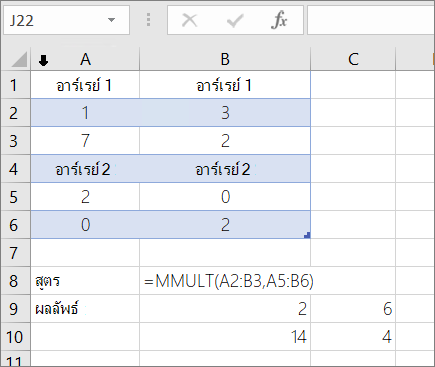435x367 pixels.
Task: Open the Name Box dropdown arrow
Action: coord(111,20)
